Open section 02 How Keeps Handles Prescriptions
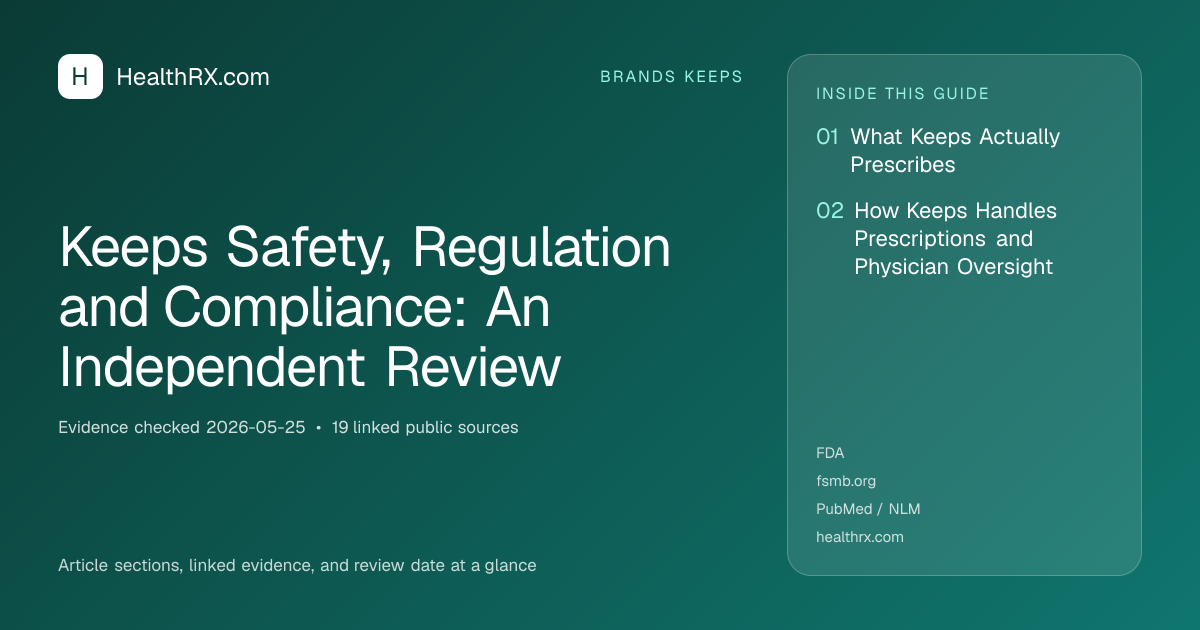 tap(936, 239)
